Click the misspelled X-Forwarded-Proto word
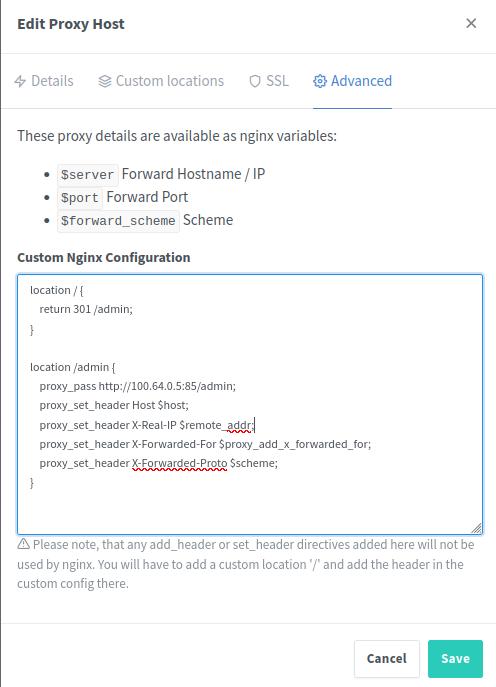The width and height of the screenshot is (496, 687). (x=180, y=463)
